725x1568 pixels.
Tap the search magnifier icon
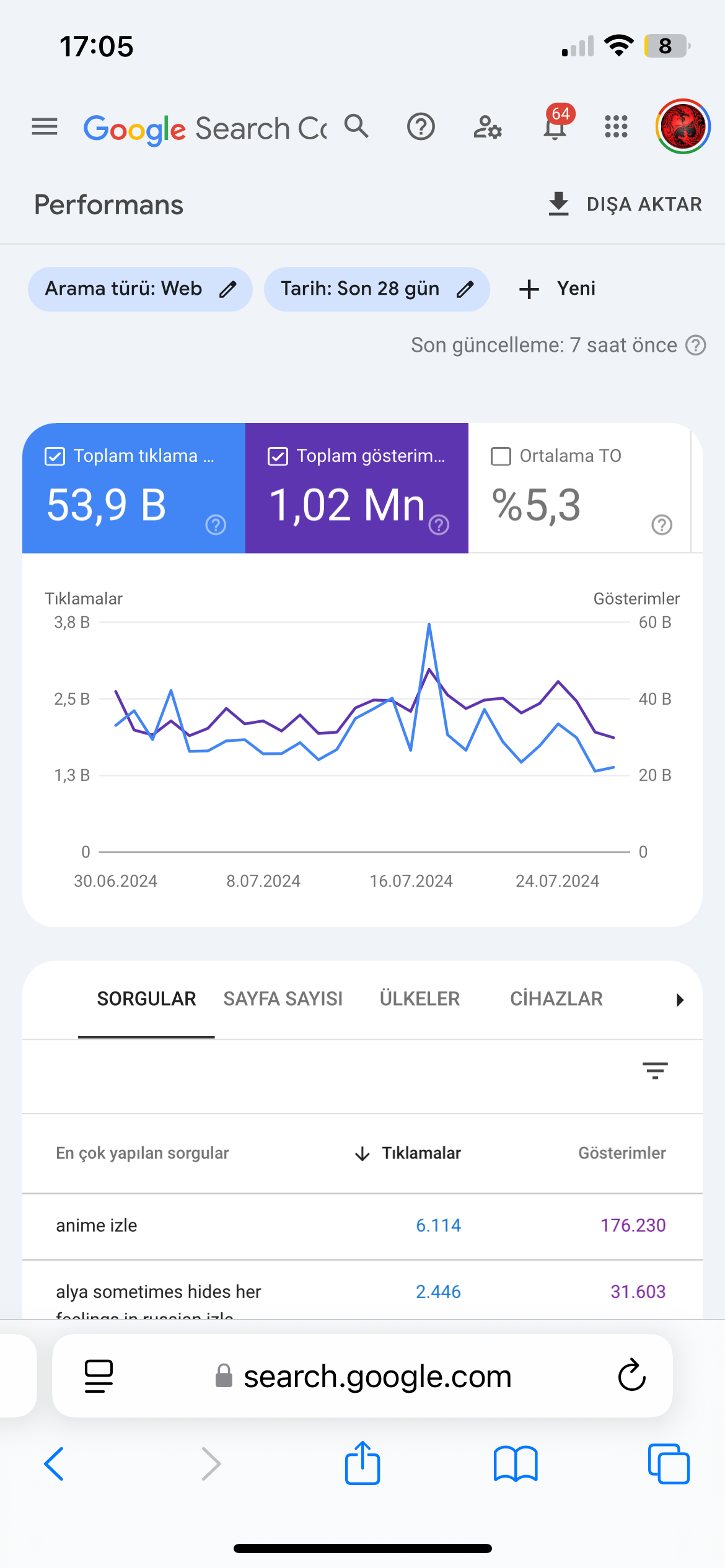pyautogui.click(x=357, y=126)
